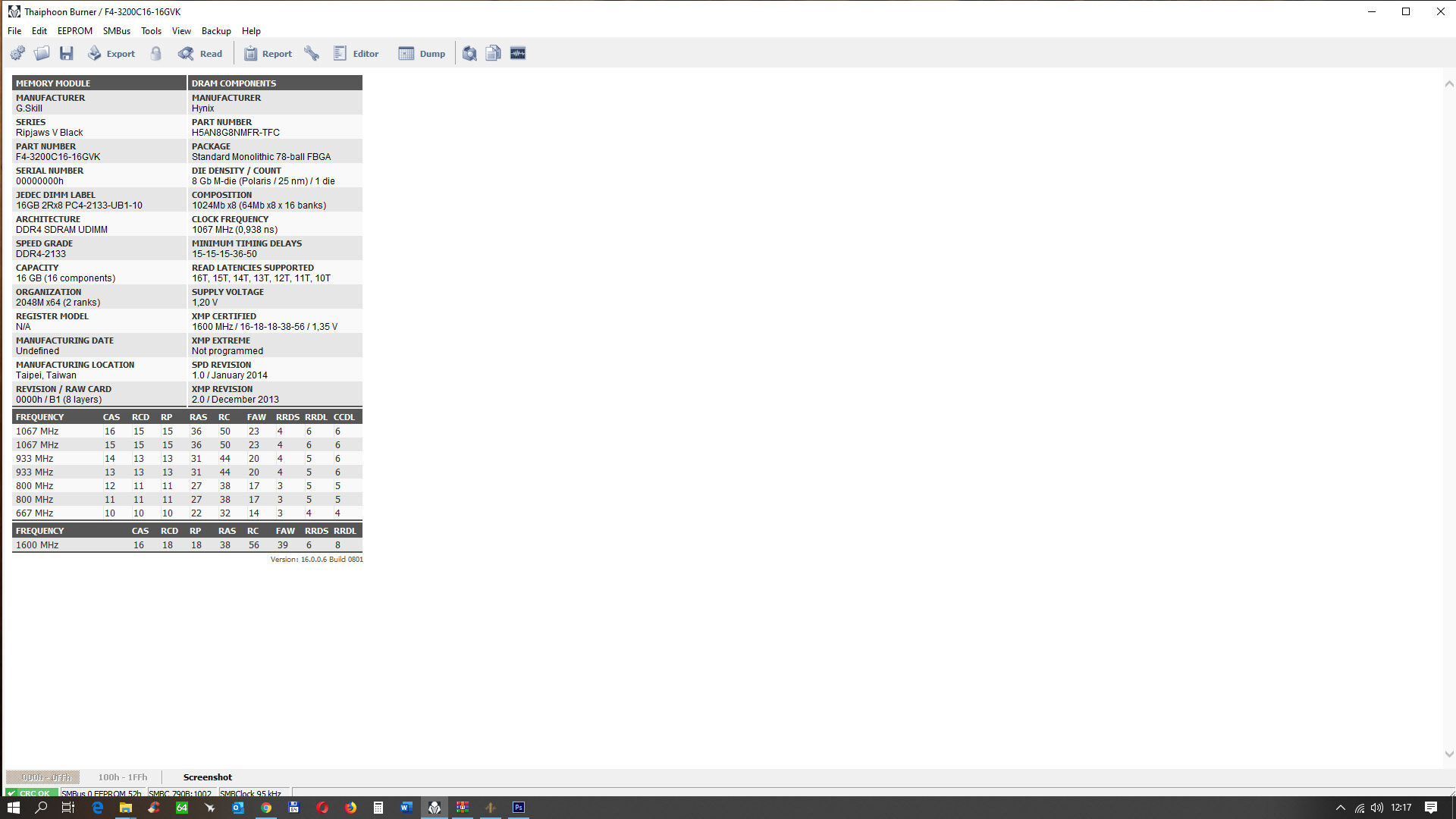Click the JEDEC label 16GB 2Rx8 PC4-2133-UB1-10
The height and width of the screenshot is (819, 1456).
79,206
